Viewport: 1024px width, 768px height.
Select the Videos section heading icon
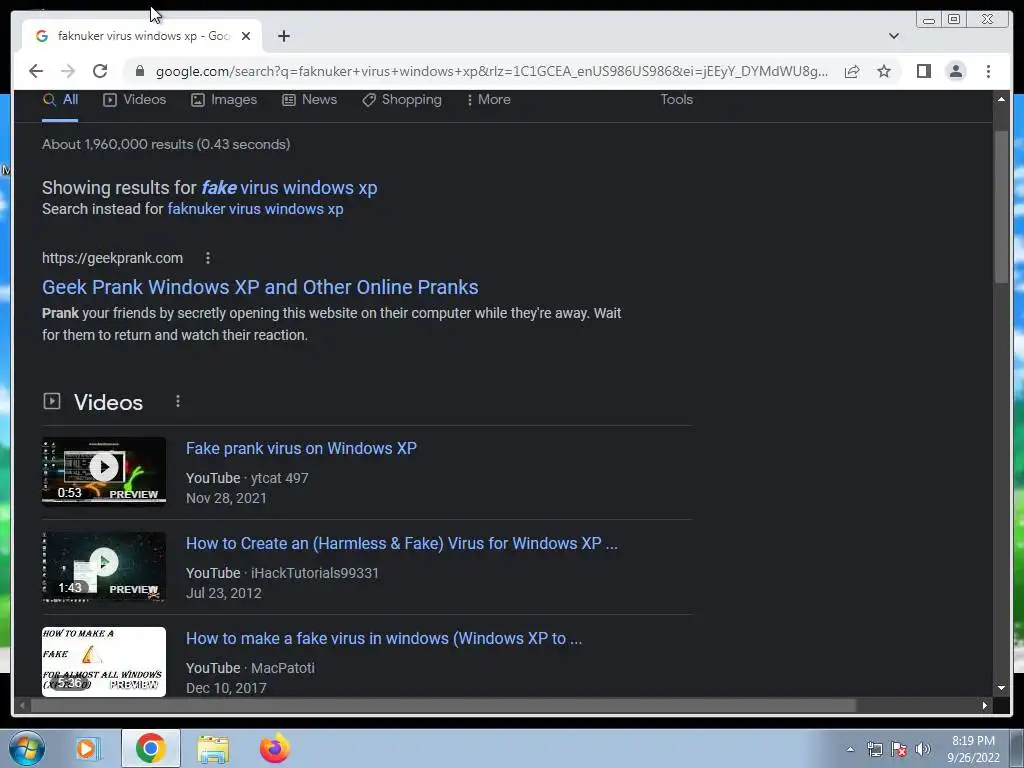(x=52, y=401)
